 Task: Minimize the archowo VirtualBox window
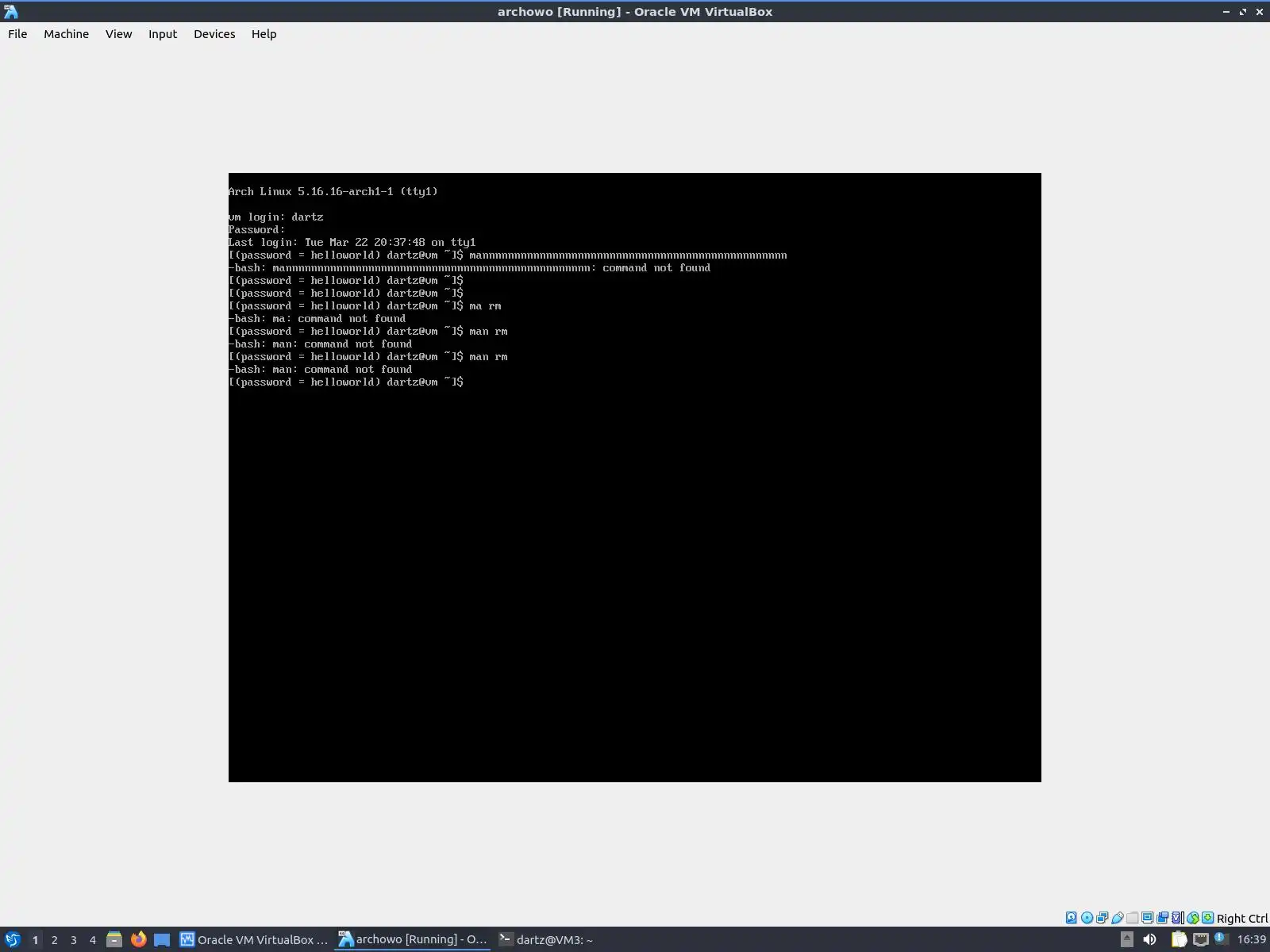click(1226, 11)
